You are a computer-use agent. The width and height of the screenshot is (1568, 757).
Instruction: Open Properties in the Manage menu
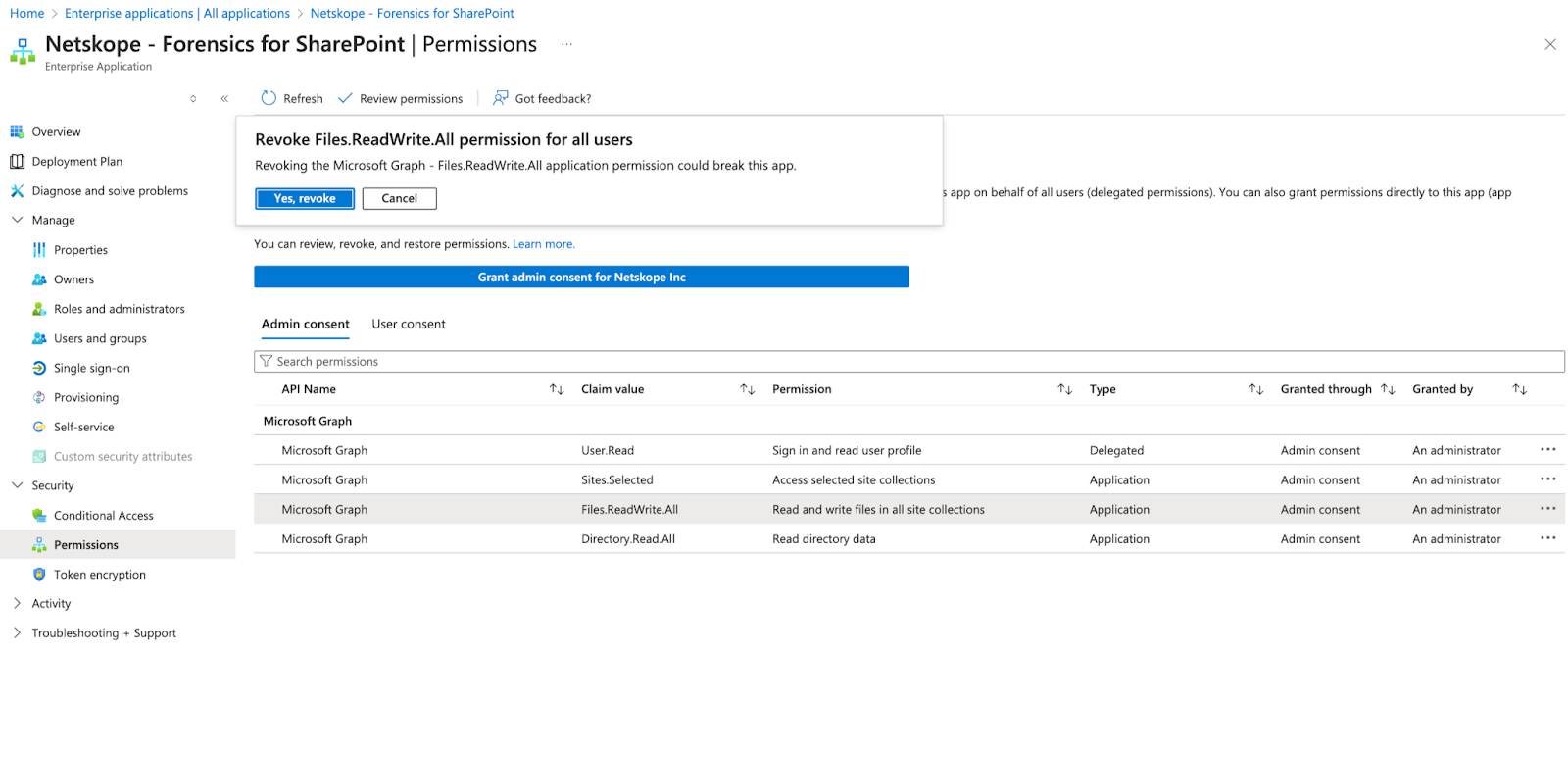tap(80, 250)
